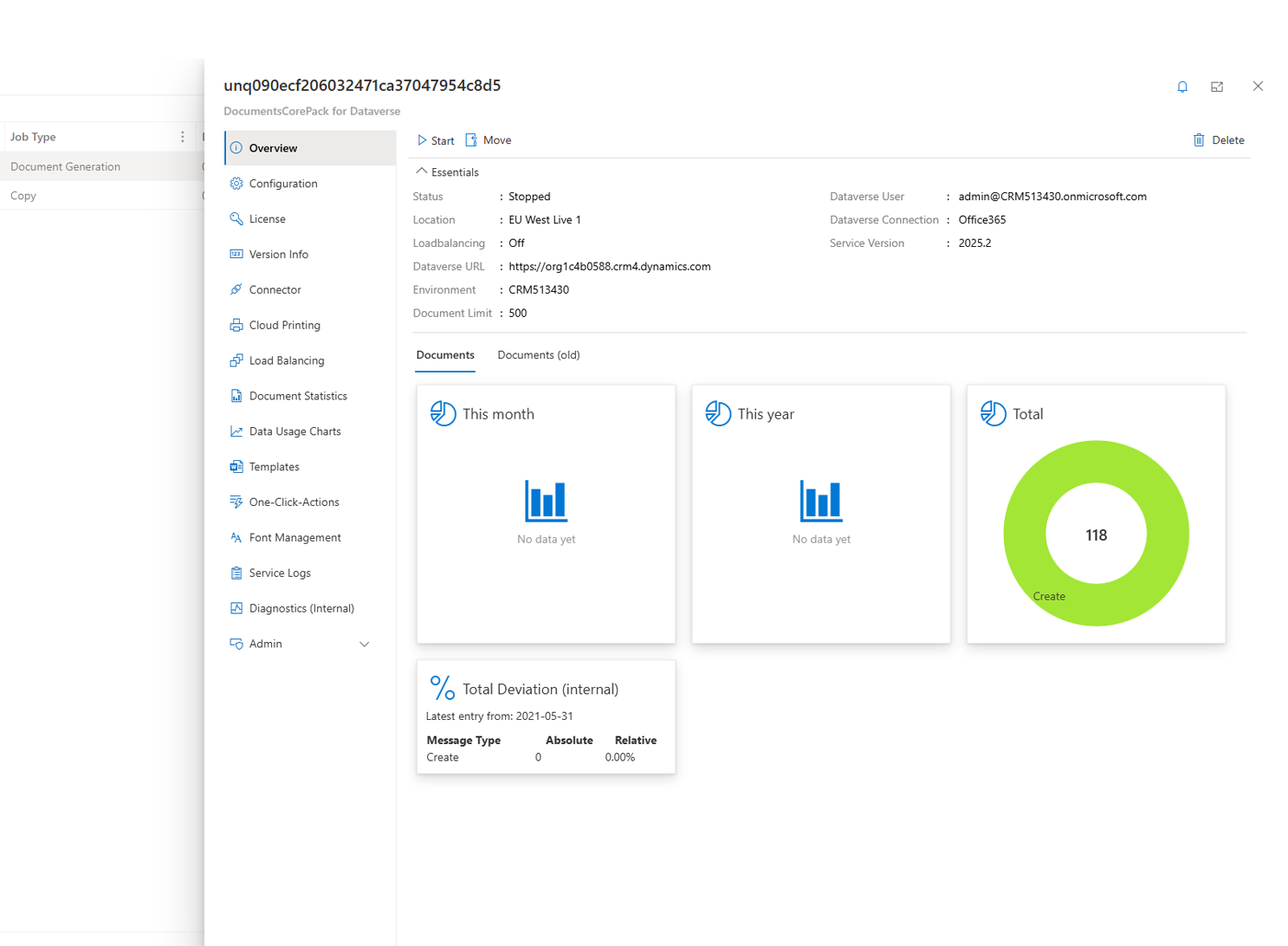Click the Document Statistics icon
The height and width of the screenshot is (946, 1288).
tap(236, 396)
